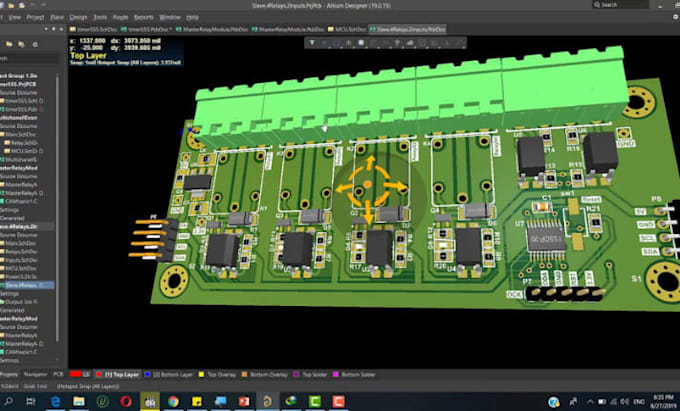Open the View menu
Image resolution: width=680 pixels, height=411 pixels.
click(14, 17)
